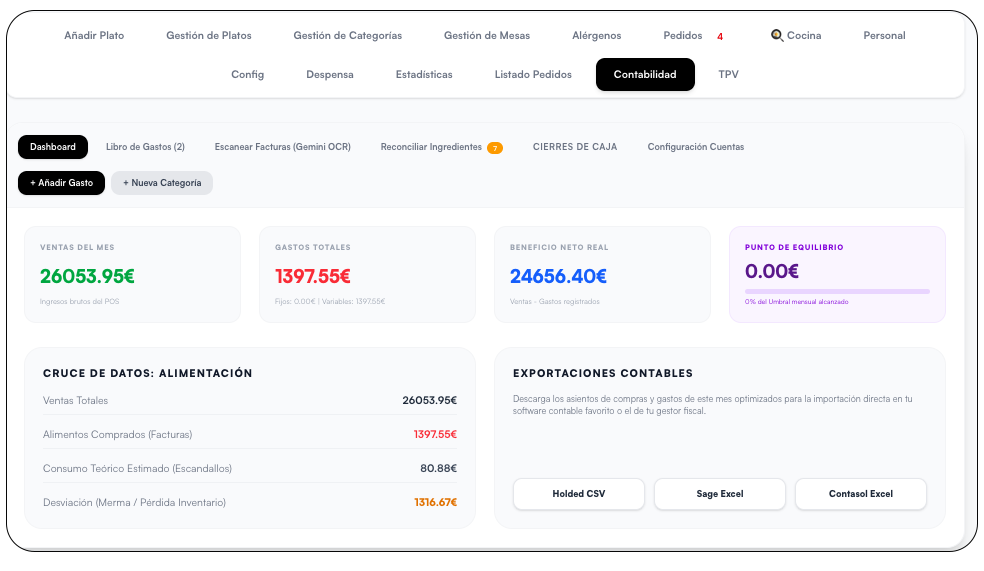Switch to the Estadísticas page
984x571 pixels.
pos(424,75)
